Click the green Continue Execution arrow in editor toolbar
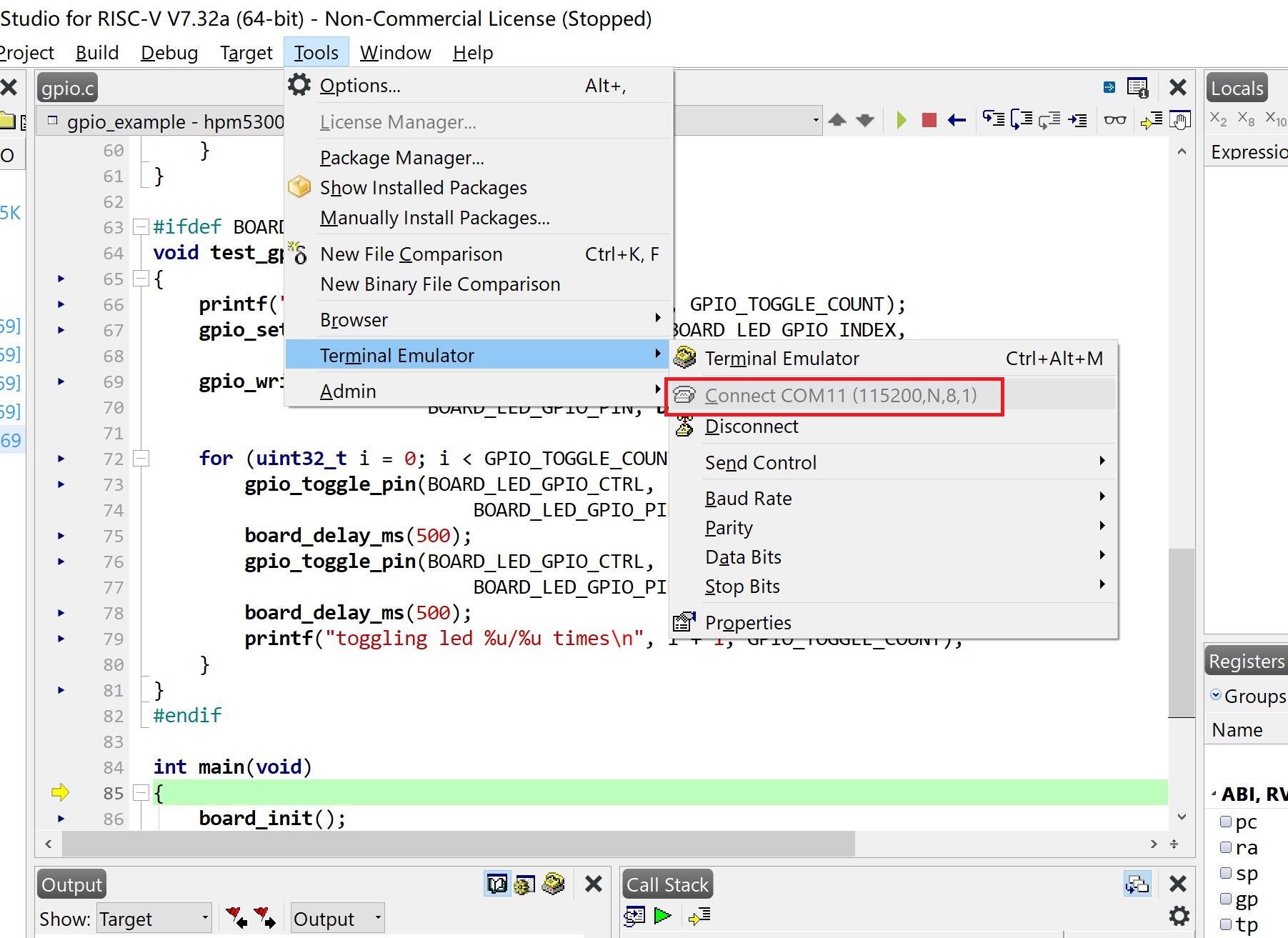1288x938 pixels. click(902, 120)
